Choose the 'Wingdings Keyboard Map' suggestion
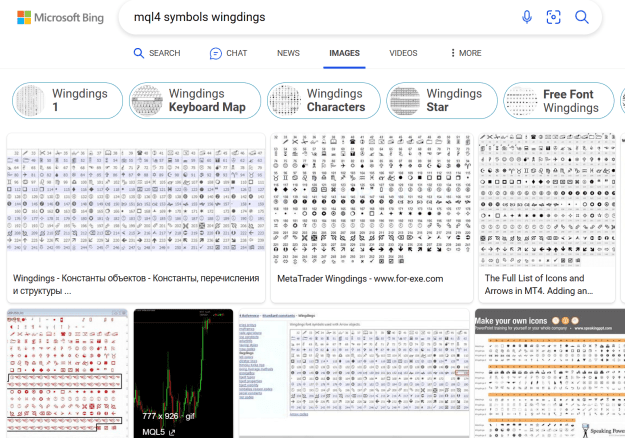The image size is (625, 438). click(x=195, y=100)
